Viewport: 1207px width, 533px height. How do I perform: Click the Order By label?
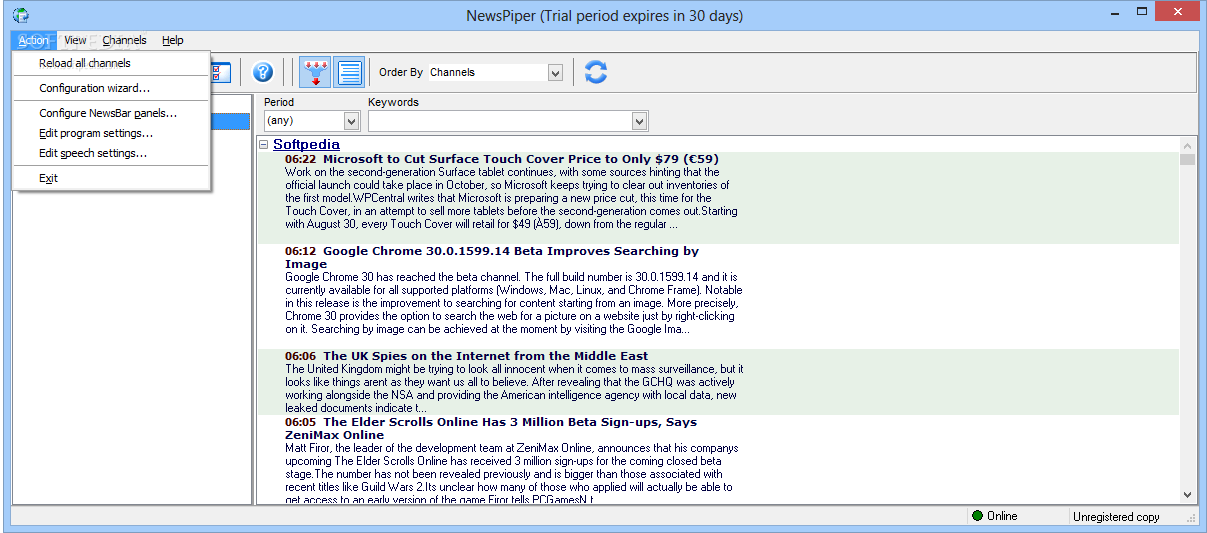tap(401, 72)
